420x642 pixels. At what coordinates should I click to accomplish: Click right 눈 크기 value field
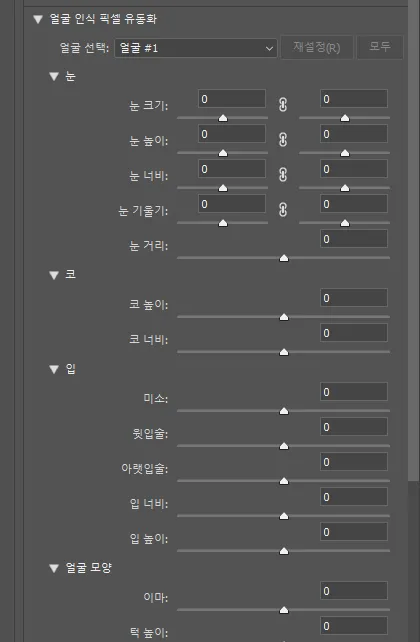pos(354,99)
